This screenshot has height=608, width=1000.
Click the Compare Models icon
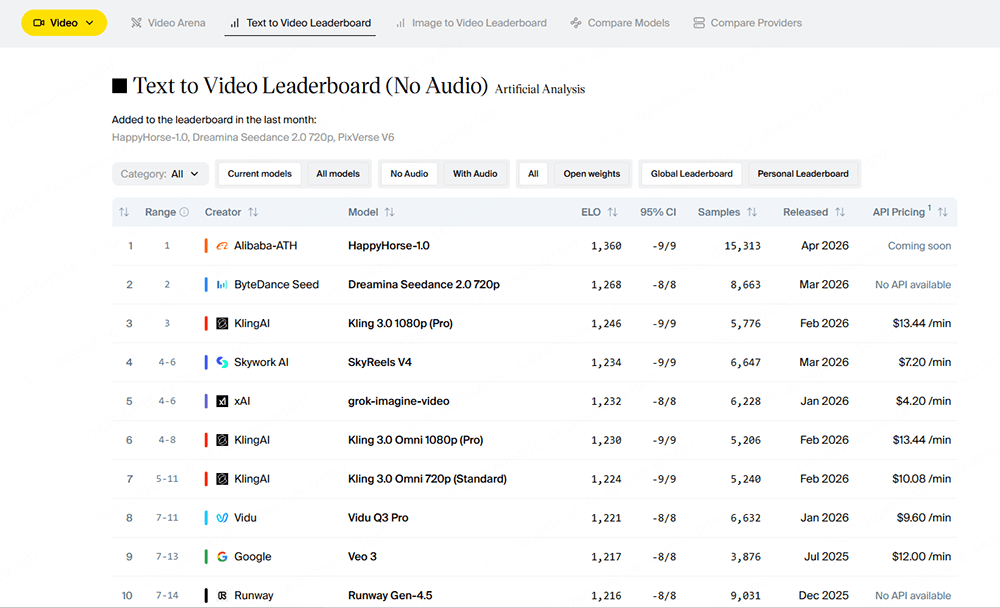click(x=576, y=23)
